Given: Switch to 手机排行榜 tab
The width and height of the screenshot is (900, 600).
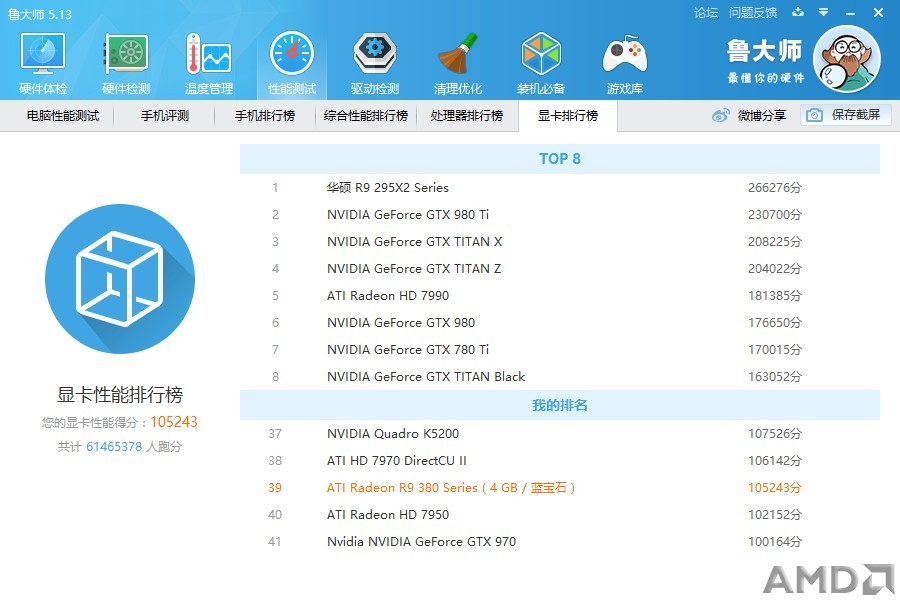Looking at the screenshot, I should click(x=265, y=116).
